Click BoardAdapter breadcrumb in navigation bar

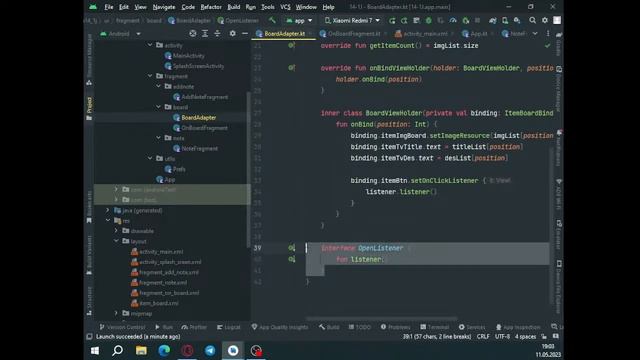pos(189,20)
